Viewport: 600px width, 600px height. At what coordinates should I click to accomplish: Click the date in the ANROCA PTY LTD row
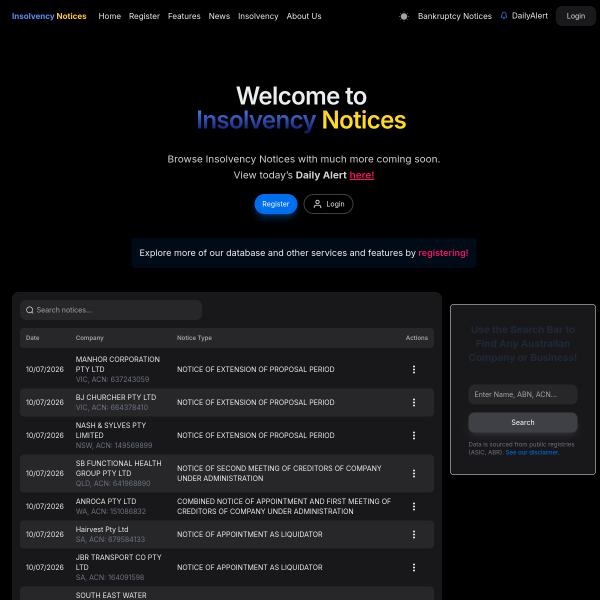45,506
